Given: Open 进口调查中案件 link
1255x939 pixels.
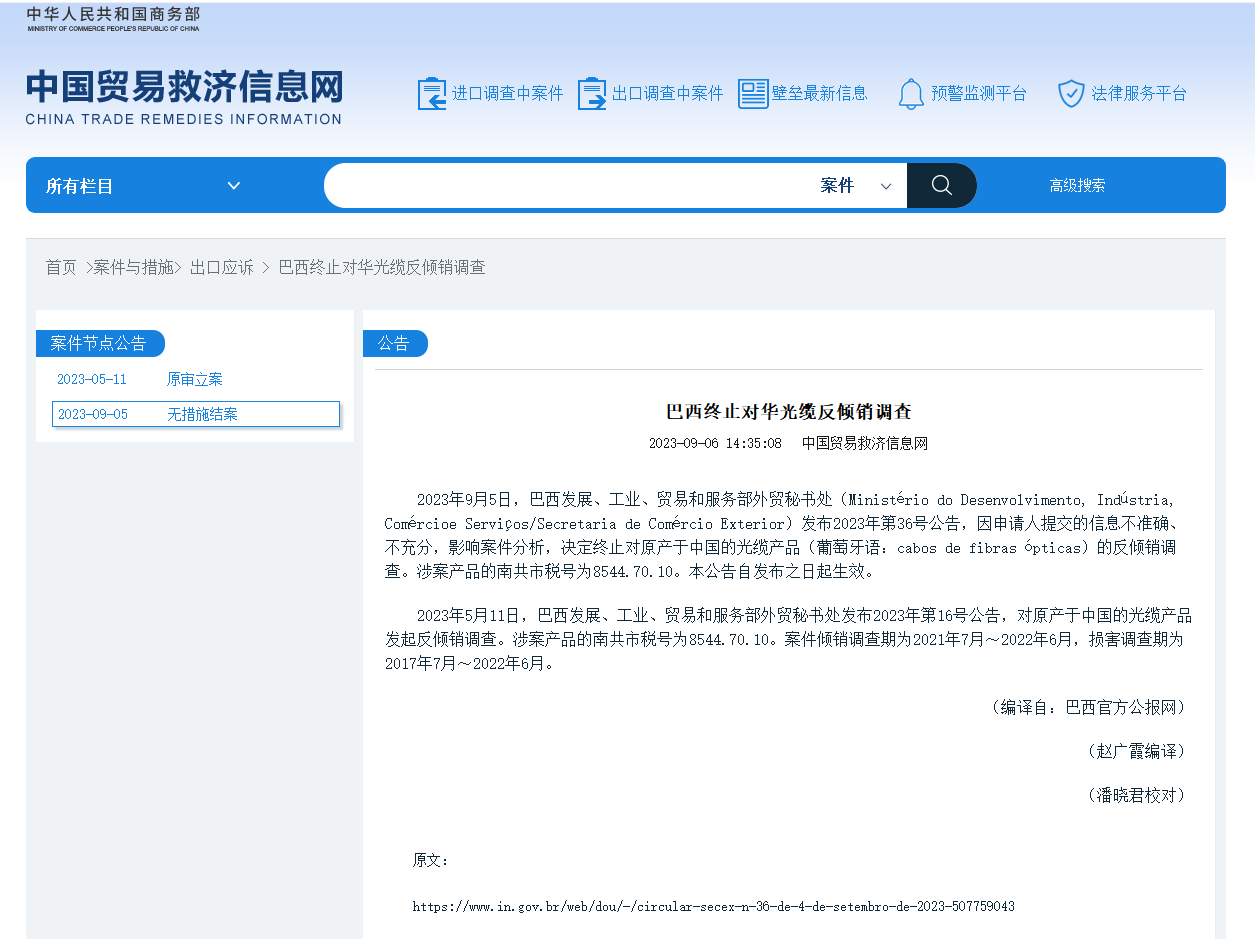Looking at the screenshot, I should coord(508,93).
